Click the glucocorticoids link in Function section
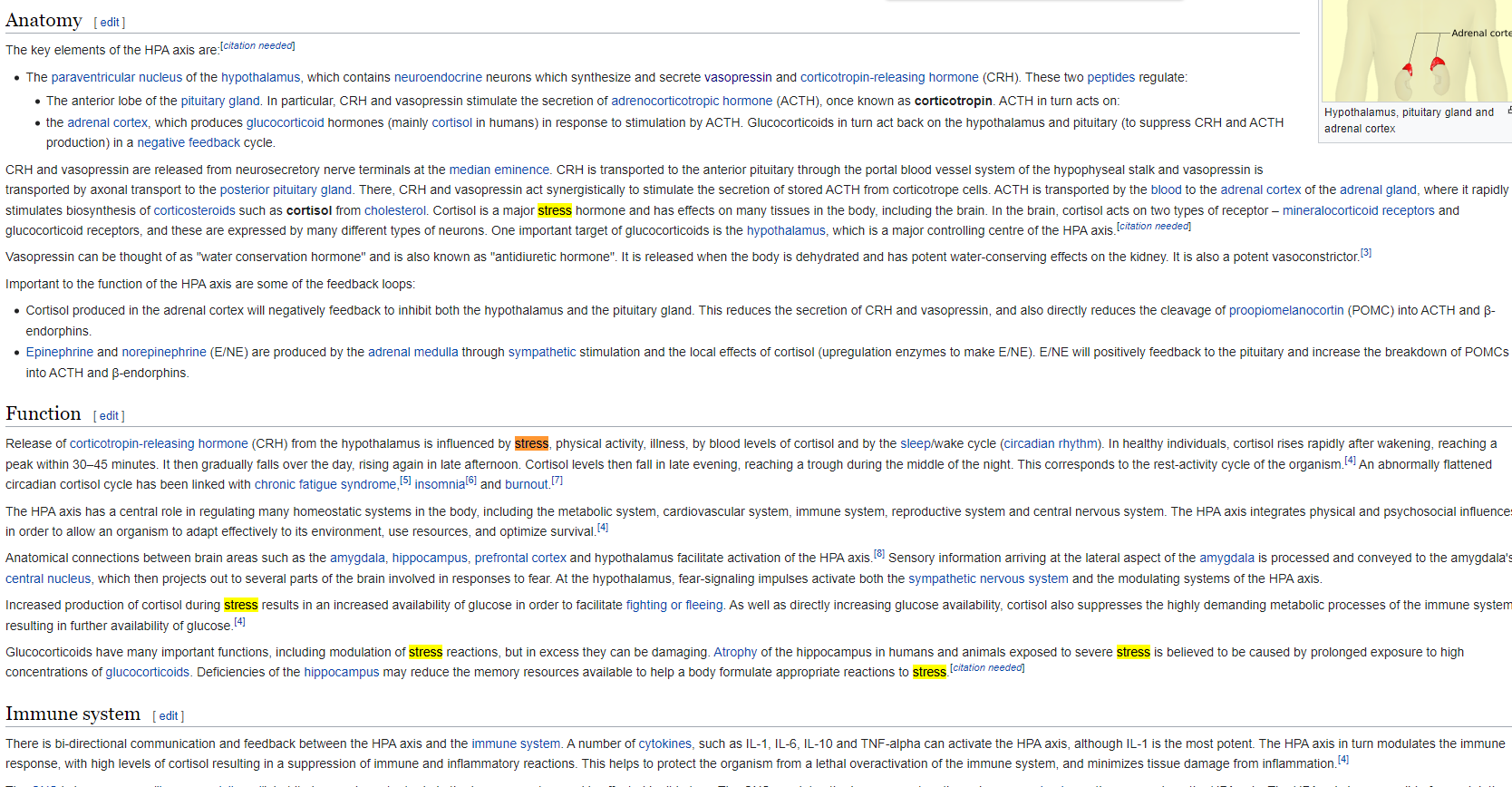 pyautogui.click(x=148, y=672)
